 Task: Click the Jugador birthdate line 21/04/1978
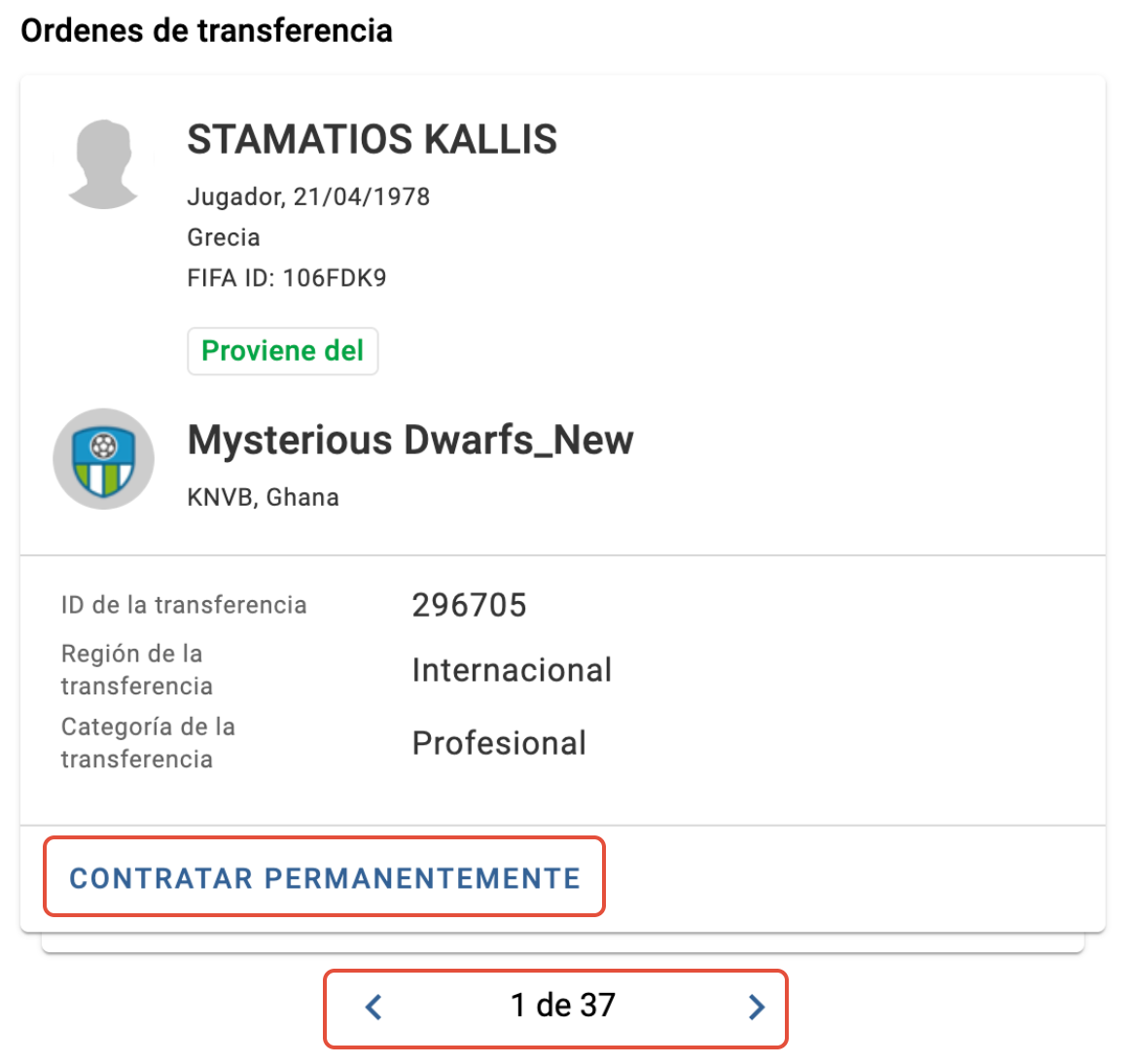pos(308,197)
